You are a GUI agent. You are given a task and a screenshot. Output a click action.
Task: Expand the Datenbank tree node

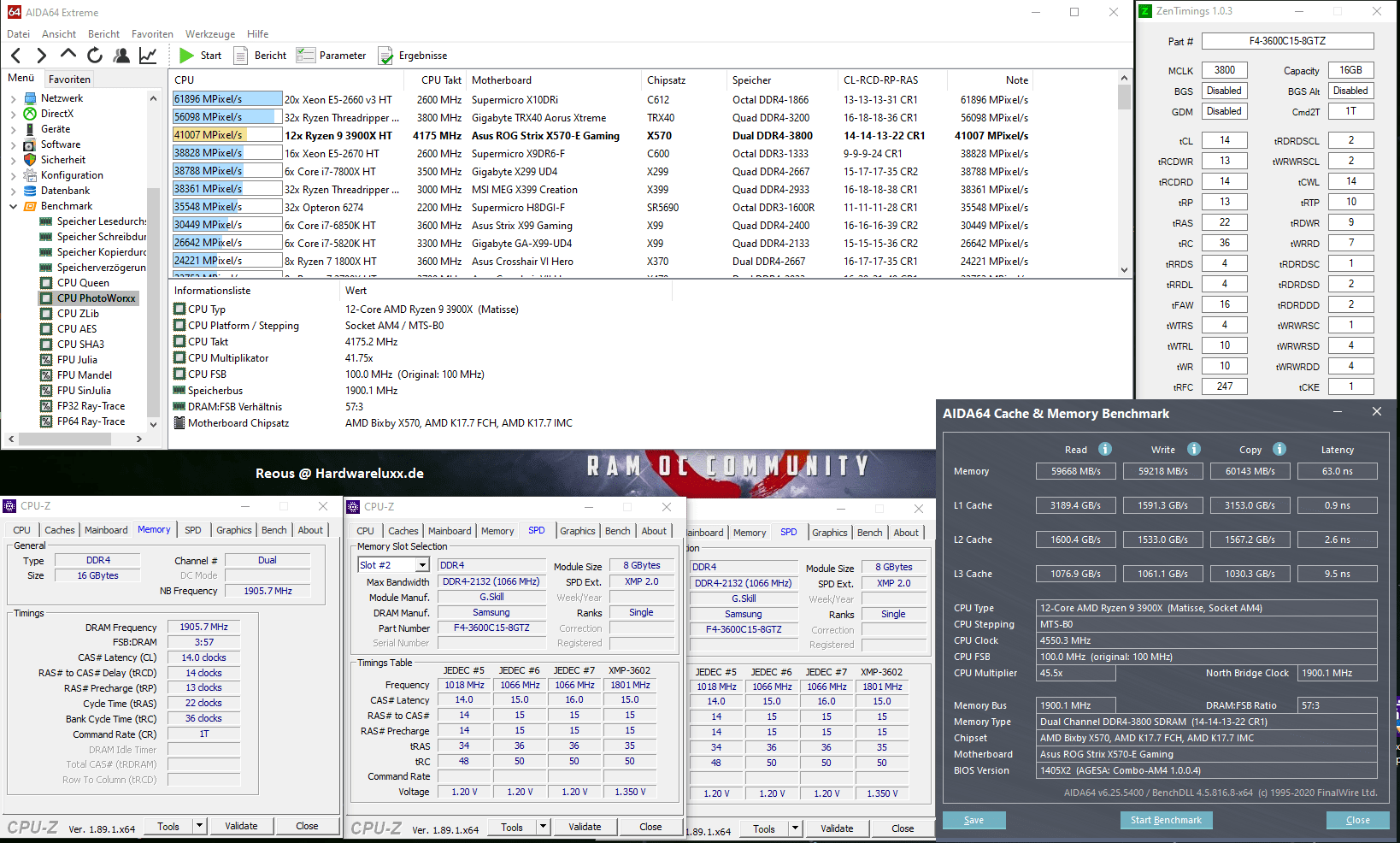tap(13, 192)
